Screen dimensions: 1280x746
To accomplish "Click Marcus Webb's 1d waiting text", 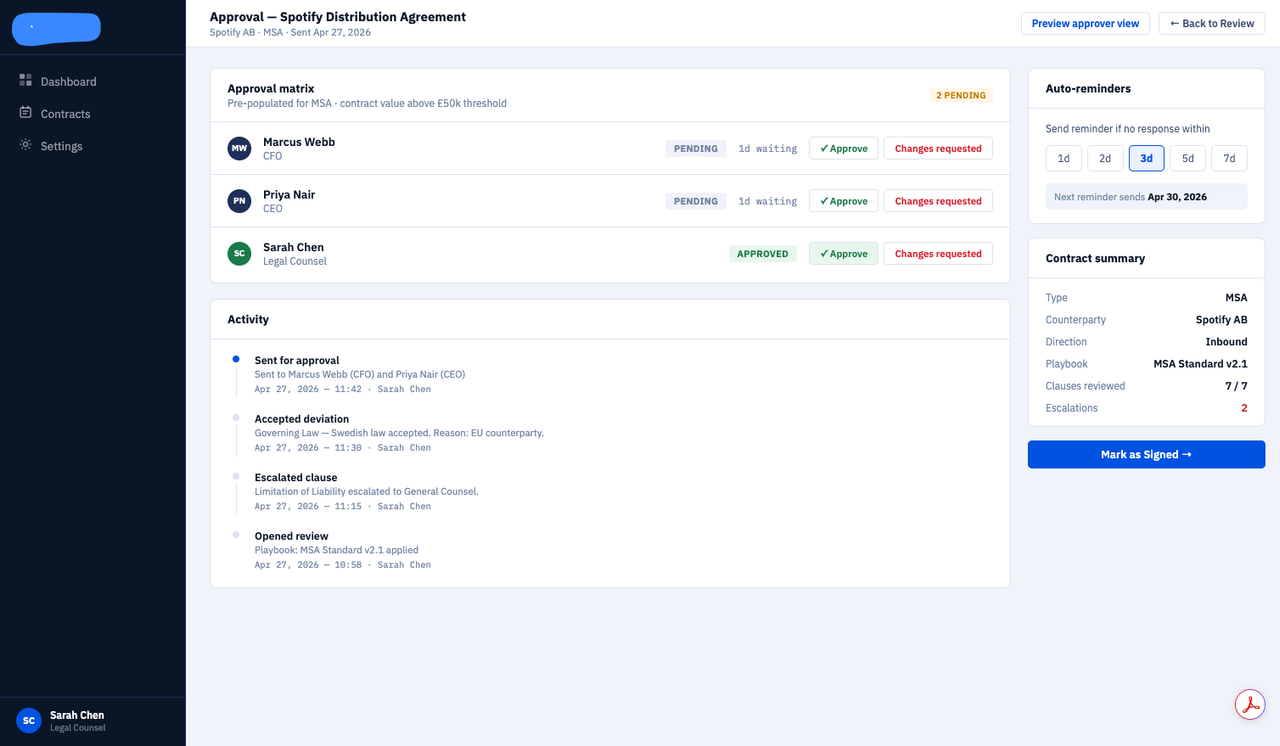I will coord(768,148).
